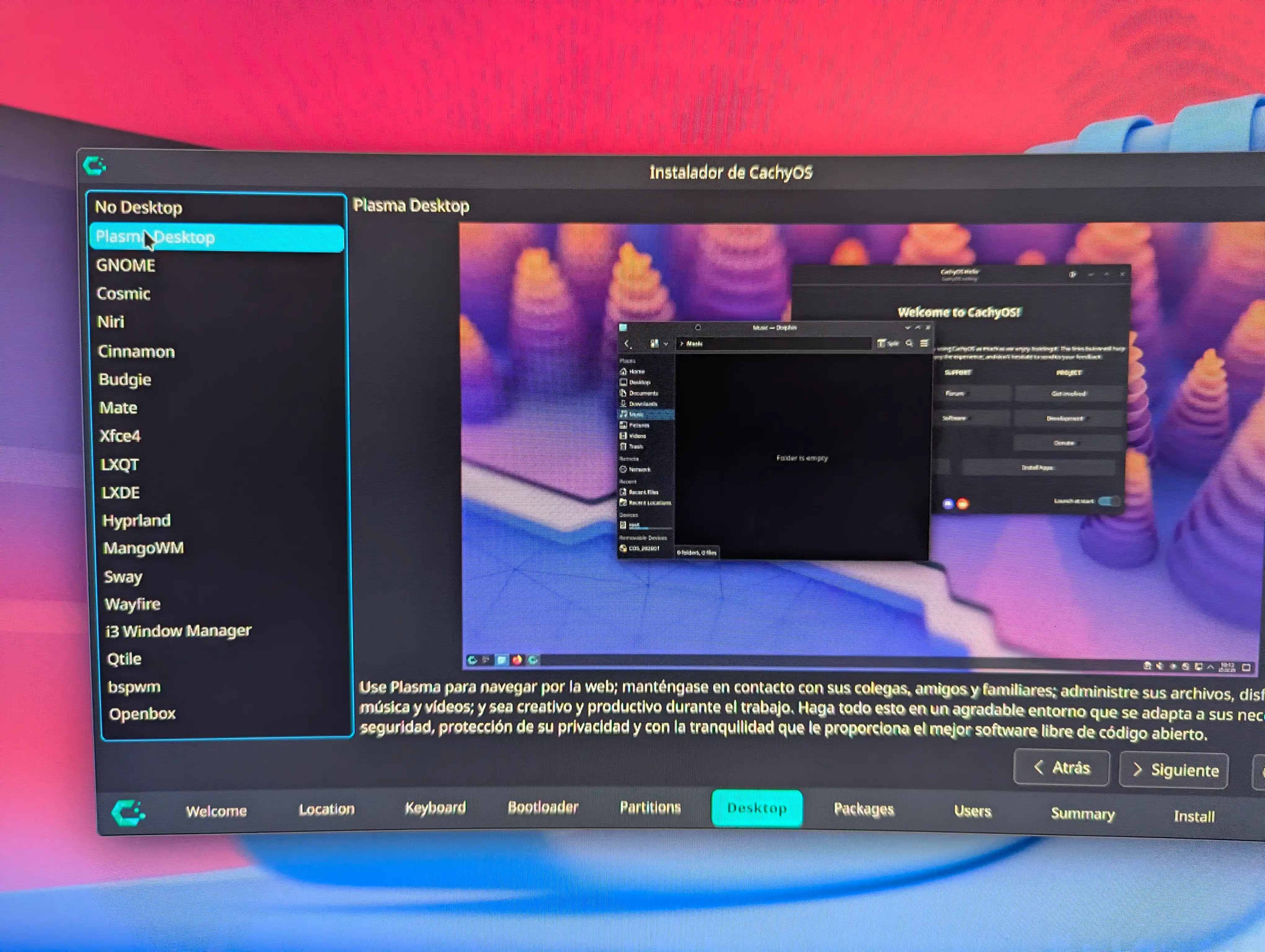This screenshot has width=1265, height=952.
Task: Select the Plasma Desktop entry
Action: pos(217,237)
